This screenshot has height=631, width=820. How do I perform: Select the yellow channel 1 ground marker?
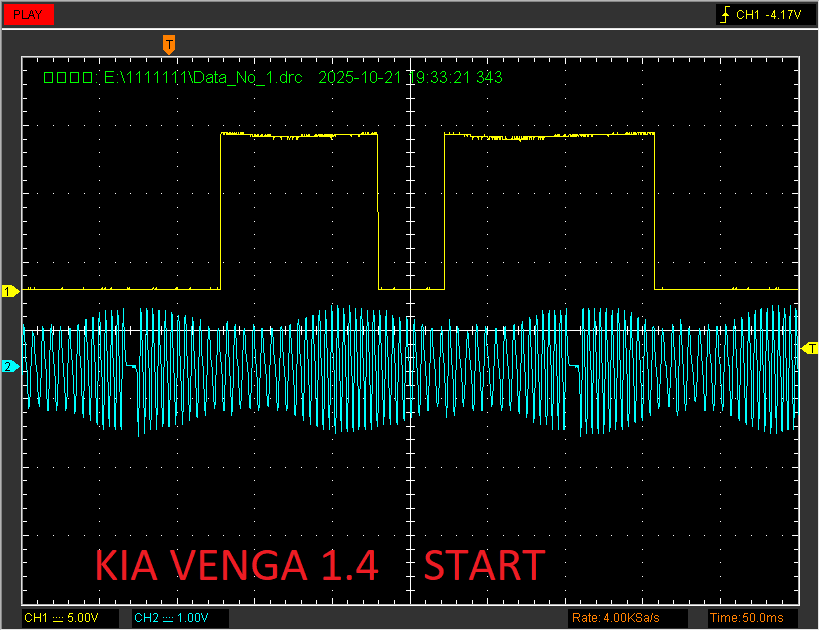coord(11,291)
